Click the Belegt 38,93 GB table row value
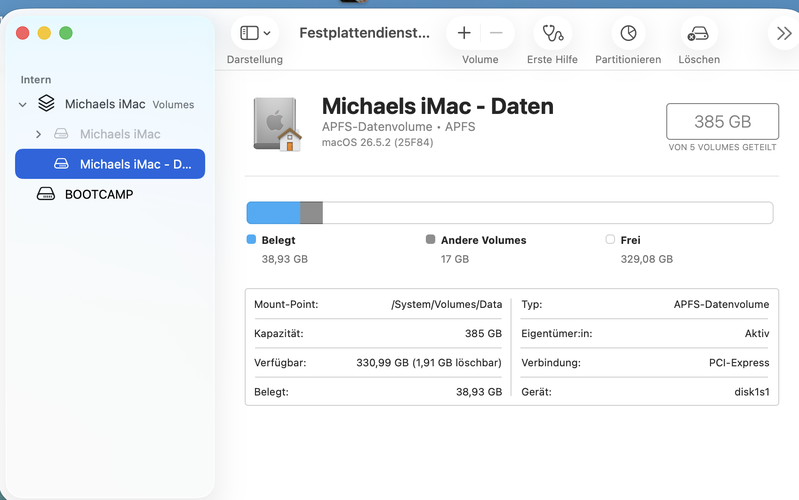Viewport: 799px width, 500px height. click(x=479, y=391)
